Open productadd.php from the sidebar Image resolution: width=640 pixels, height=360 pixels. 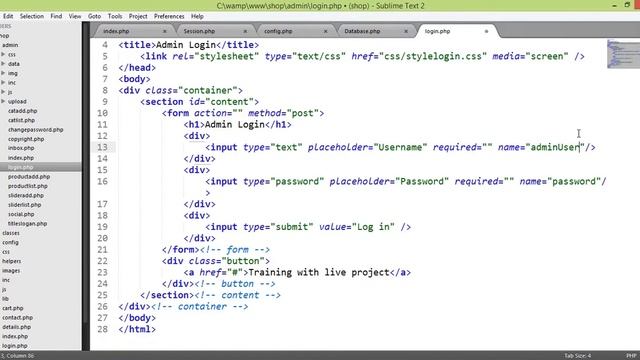(x=29, y=176)
